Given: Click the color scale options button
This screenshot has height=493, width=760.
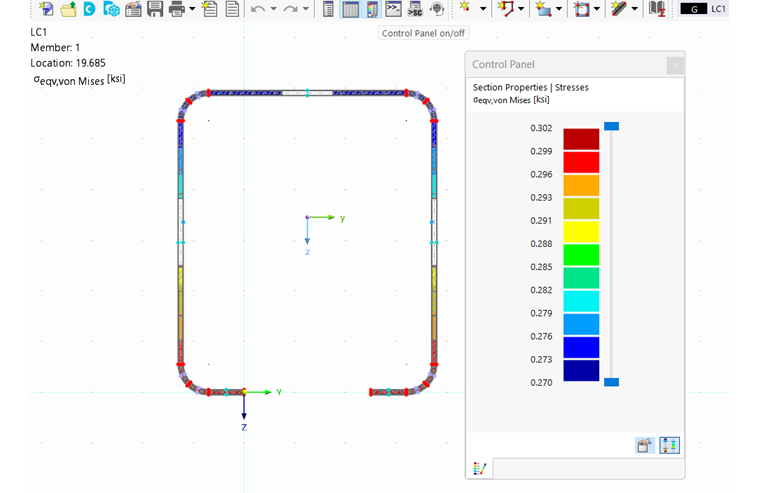Looking at the screenshot, I should click(669, 446).
